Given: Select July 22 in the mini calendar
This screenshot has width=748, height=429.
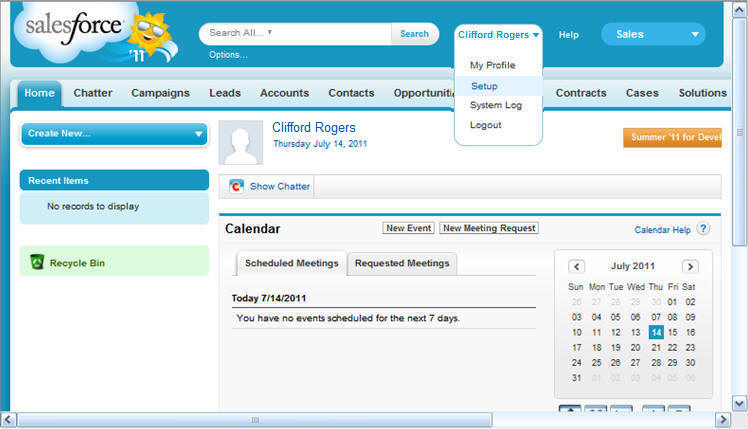Looking at the screenshot, I should pyautogui.click(x=672, y=347).
